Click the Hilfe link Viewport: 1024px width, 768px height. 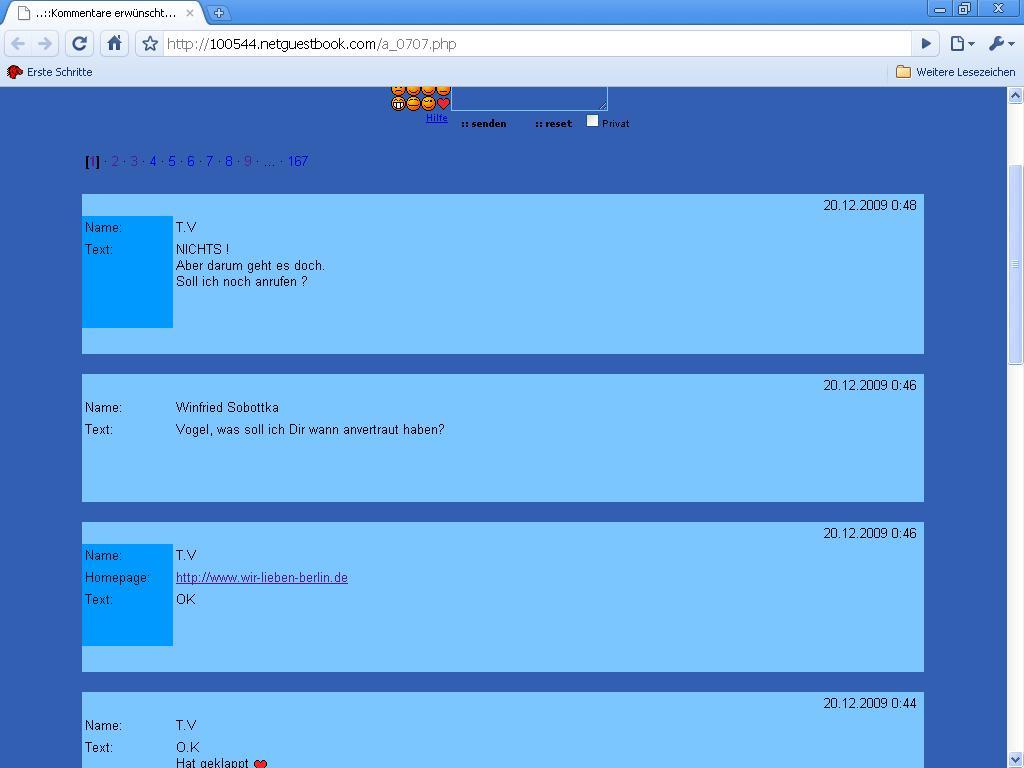point(437,118)
